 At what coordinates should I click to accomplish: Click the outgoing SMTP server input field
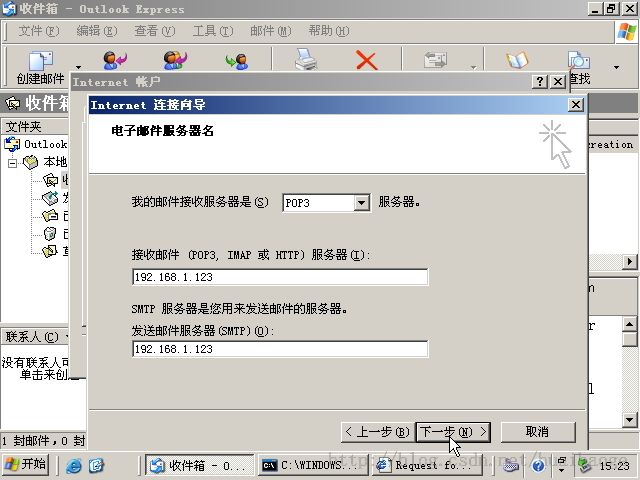pos(280,349)
